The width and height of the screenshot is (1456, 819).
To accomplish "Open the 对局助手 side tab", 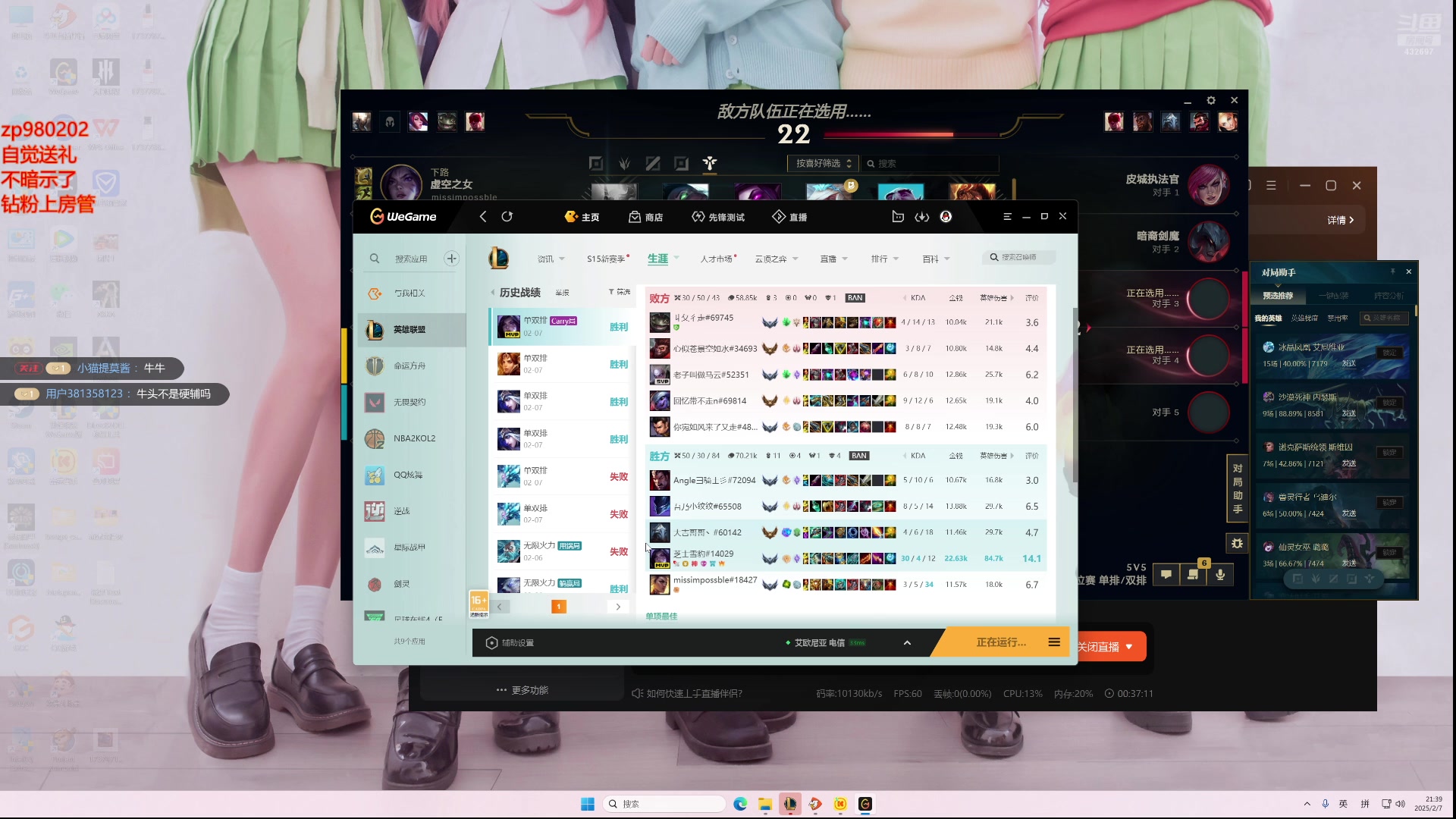I will (x=1238, y=488).
